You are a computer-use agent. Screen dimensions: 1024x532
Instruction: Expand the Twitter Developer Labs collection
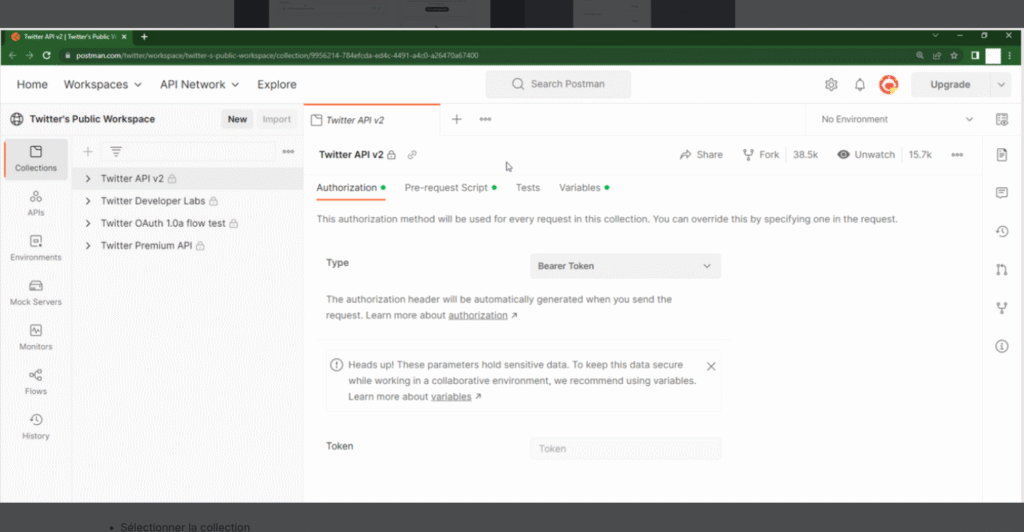88,201
